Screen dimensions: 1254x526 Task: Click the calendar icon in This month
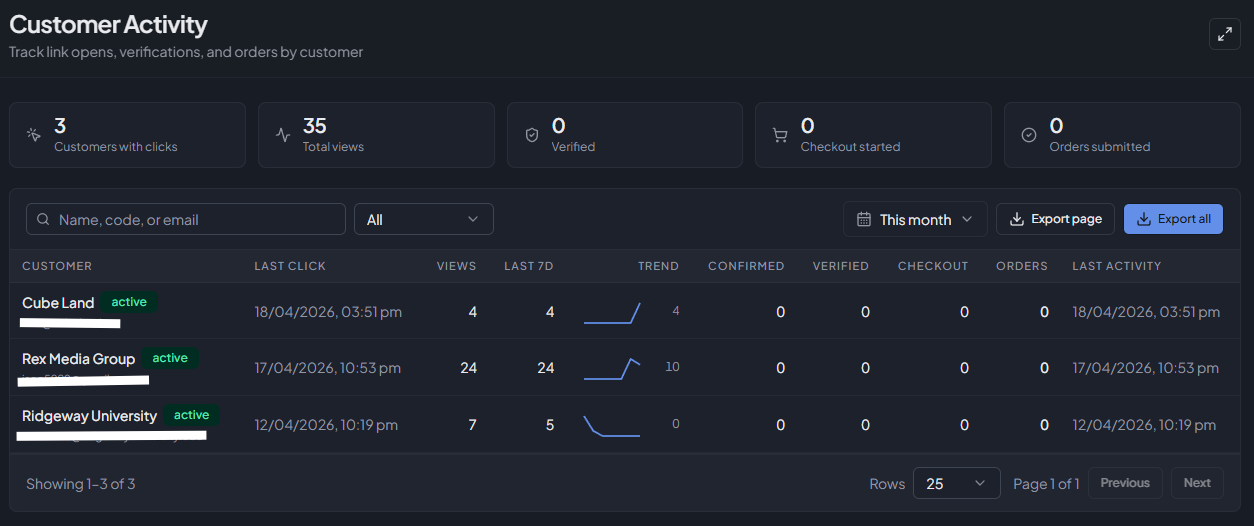864,219
